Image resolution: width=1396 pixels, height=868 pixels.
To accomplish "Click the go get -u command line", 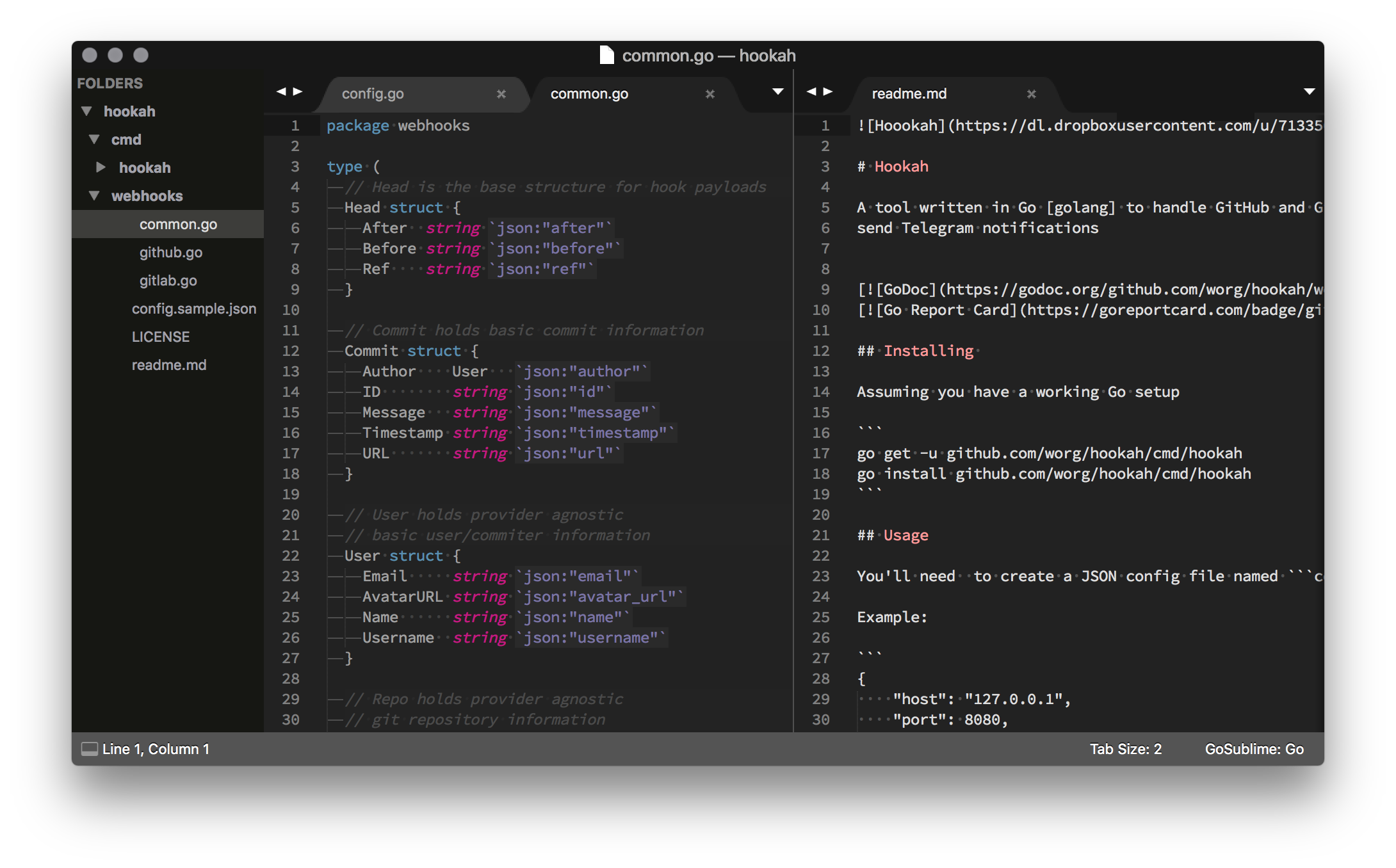I will coord(1049,453).
